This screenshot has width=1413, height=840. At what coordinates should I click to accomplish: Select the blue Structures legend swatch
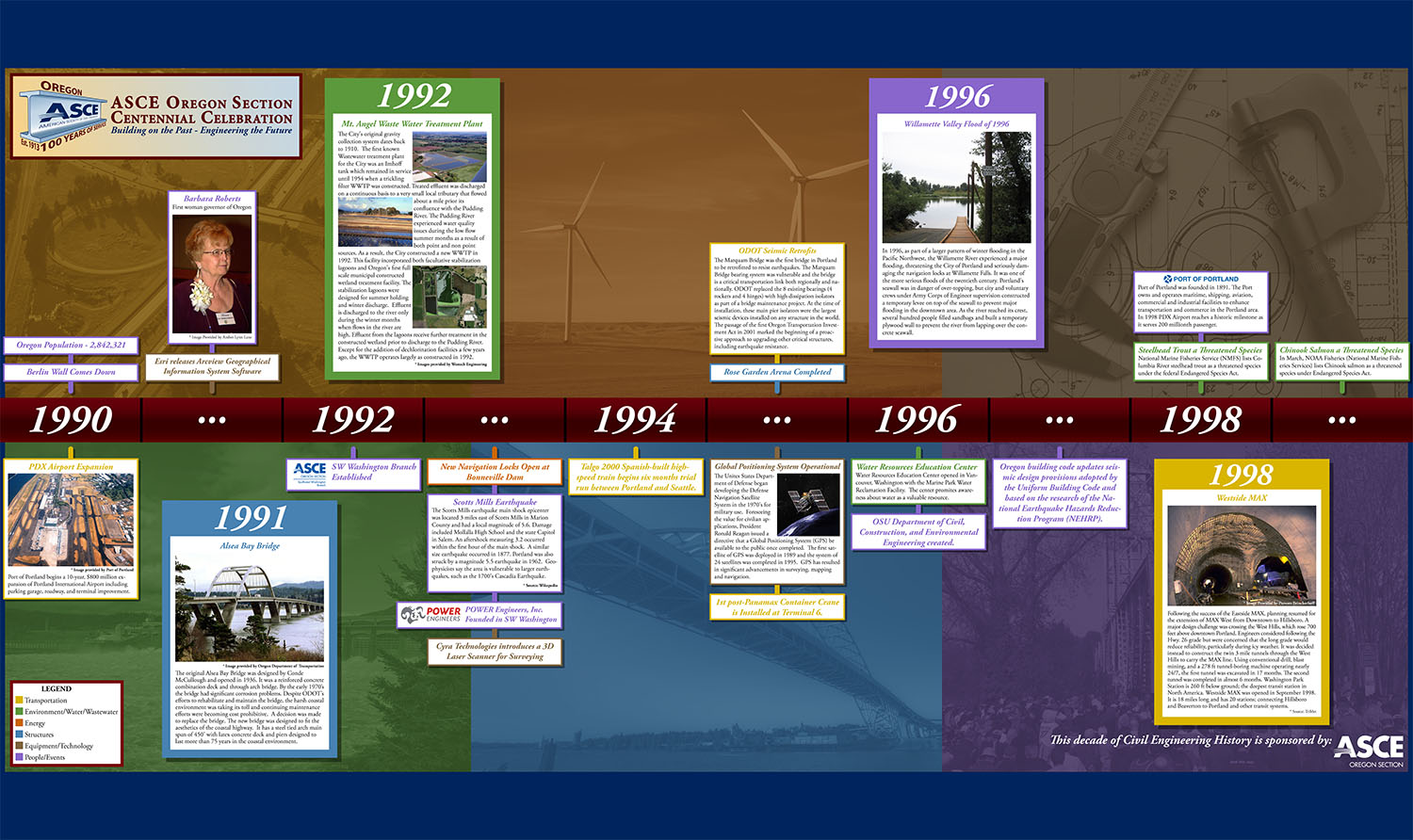(19, 735)
